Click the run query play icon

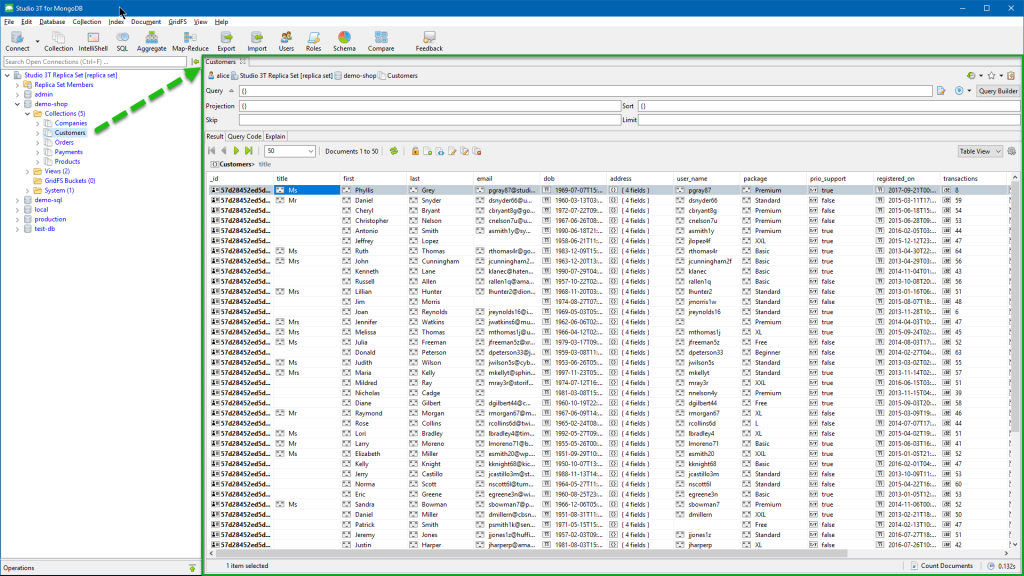tap(959, 91)
